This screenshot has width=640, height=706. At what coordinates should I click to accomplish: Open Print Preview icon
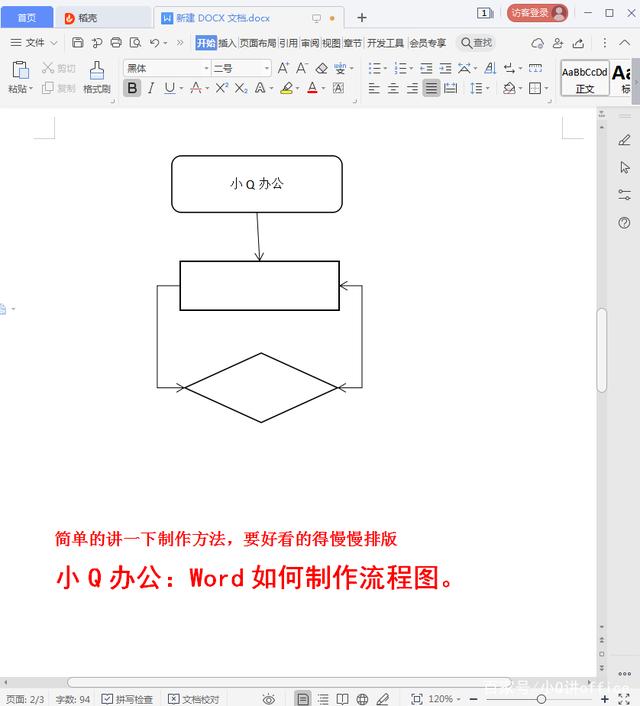tap(135, 43)
